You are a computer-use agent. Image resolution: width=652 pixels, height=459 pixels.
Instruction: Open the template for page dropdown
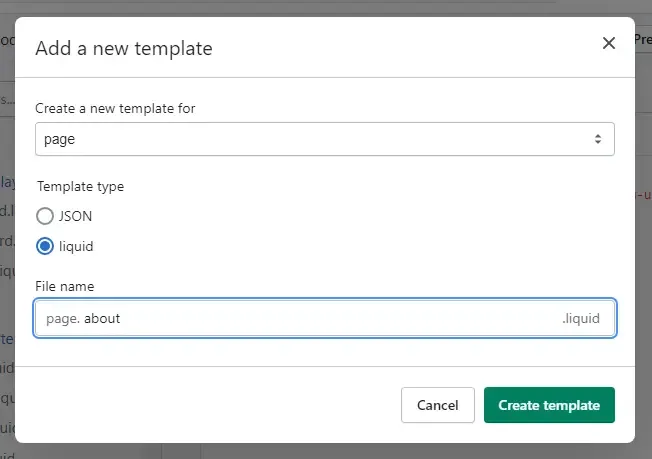pos(325,139)
